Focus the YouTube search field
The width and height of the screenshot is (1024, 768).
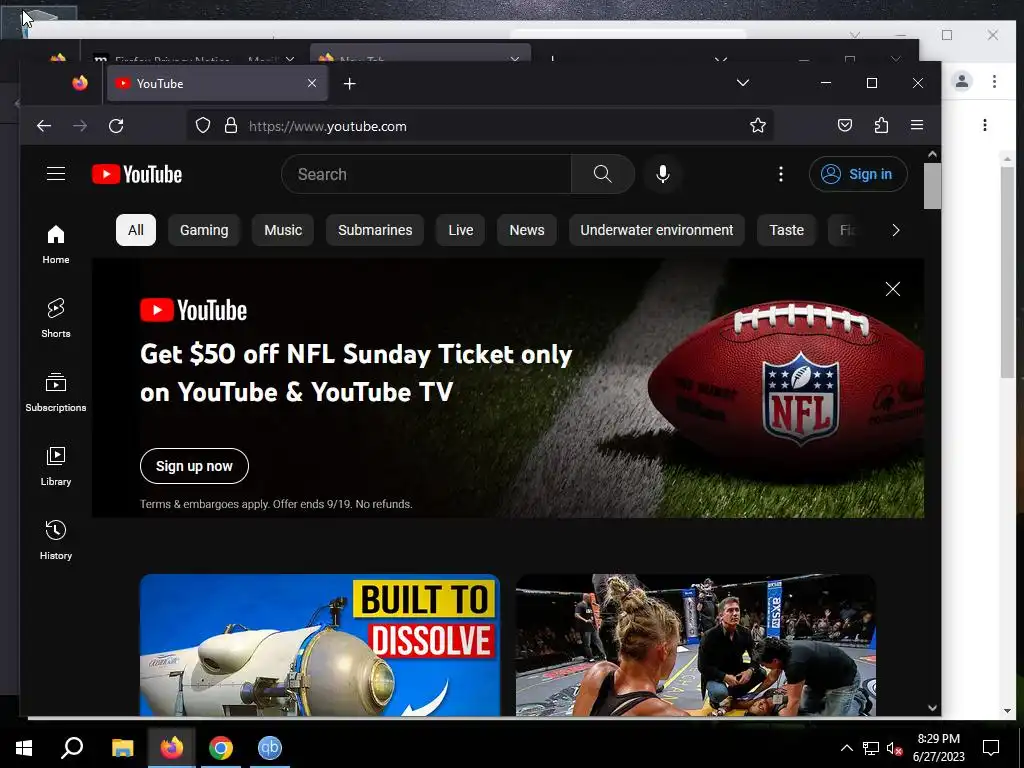[426, 174]
